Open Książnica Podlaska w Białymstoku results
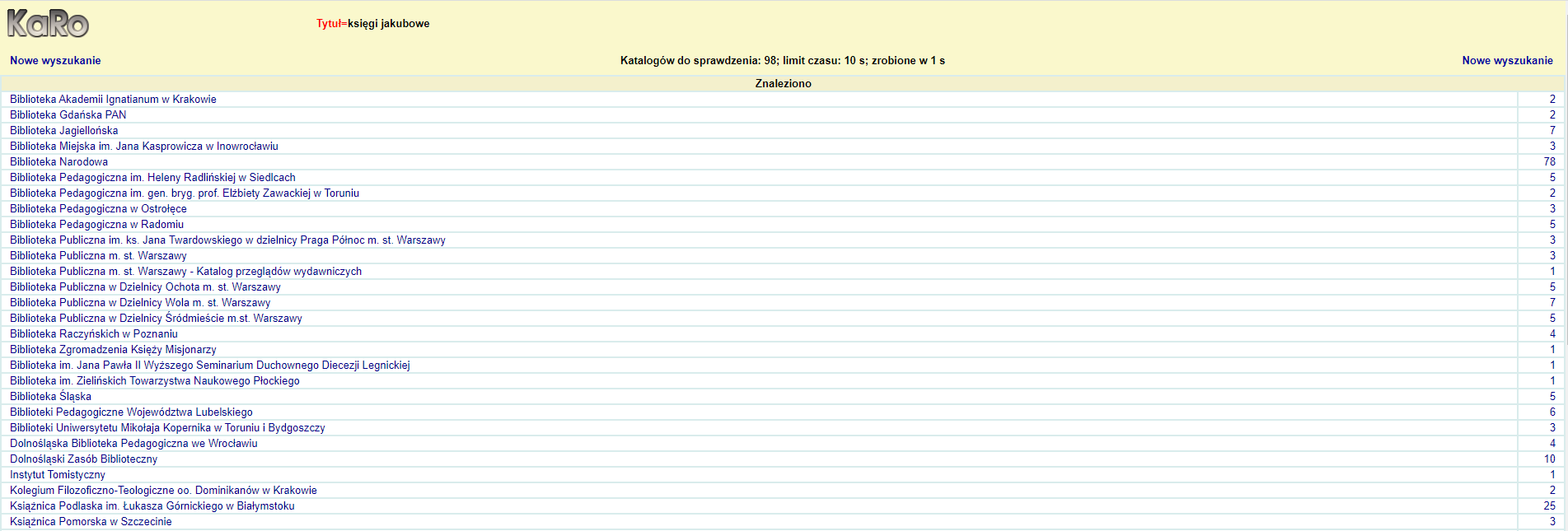The height and width of the screenshot is (531, 1568). pyautogui.click(x=152, y=505)
